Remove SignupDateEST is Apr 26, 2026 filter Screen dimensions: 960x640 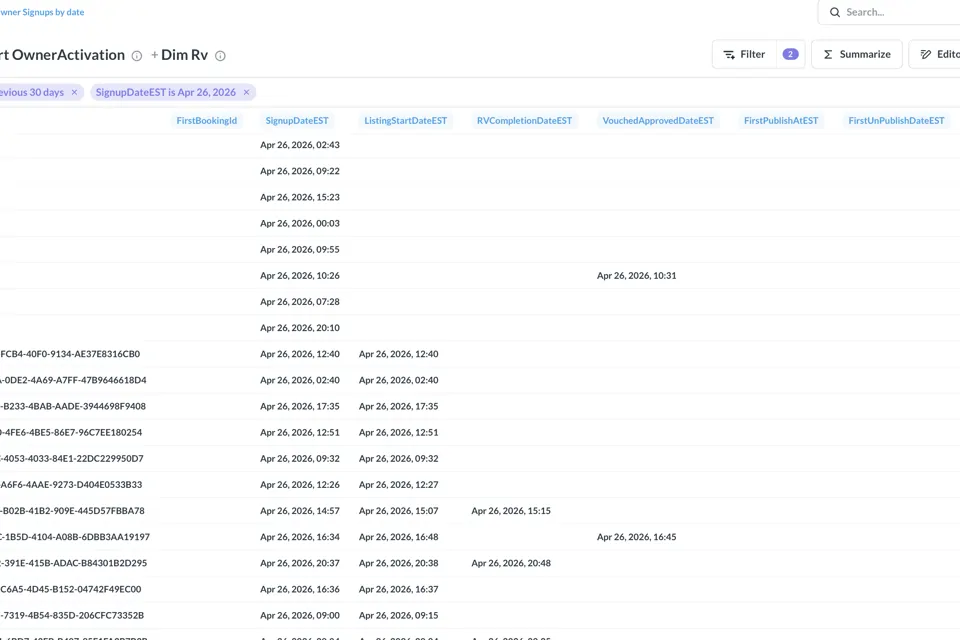tap(247, 92)
